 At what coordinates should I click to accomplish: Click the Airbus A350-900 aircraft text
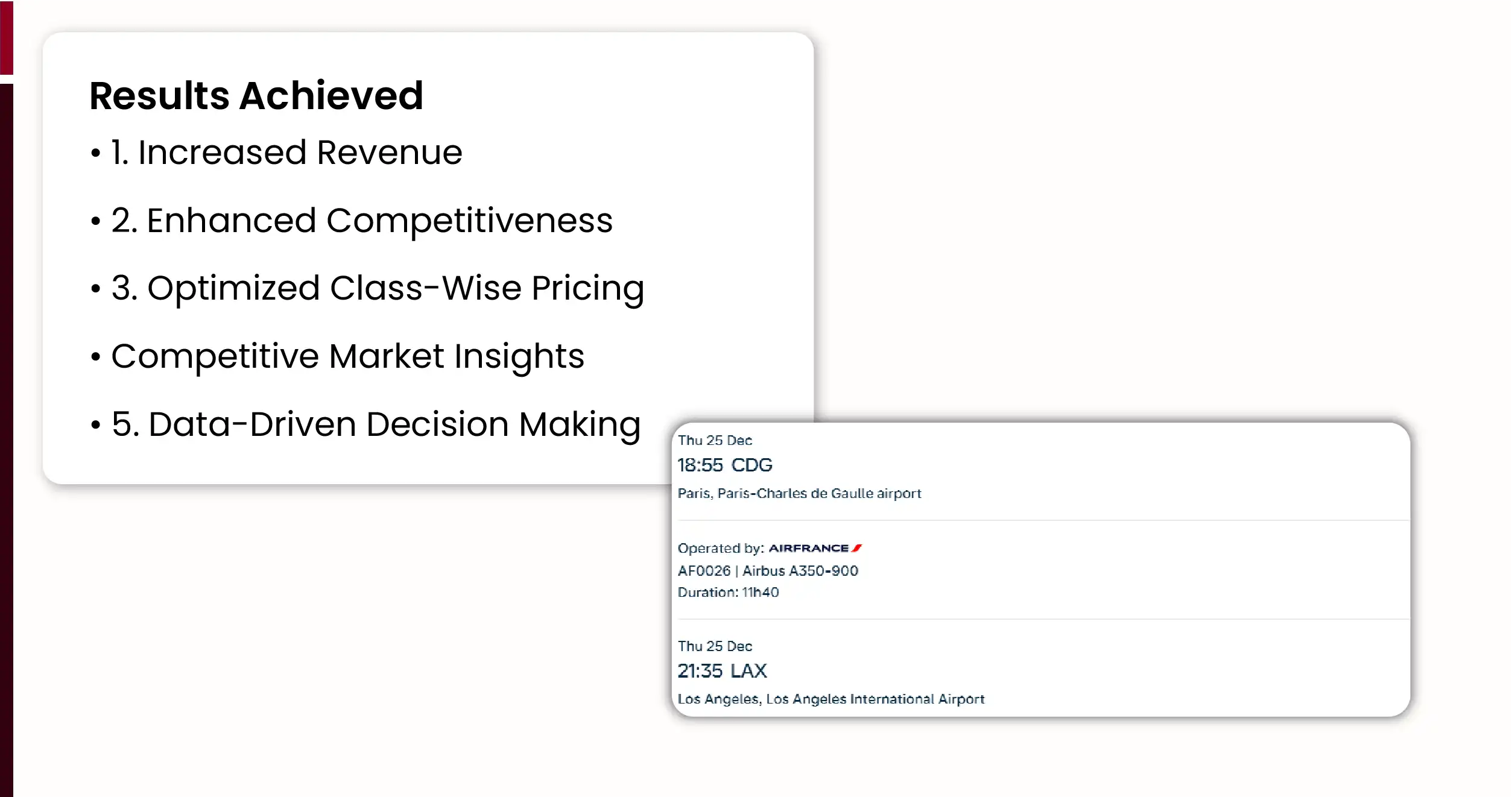click(x=800, y=570)
